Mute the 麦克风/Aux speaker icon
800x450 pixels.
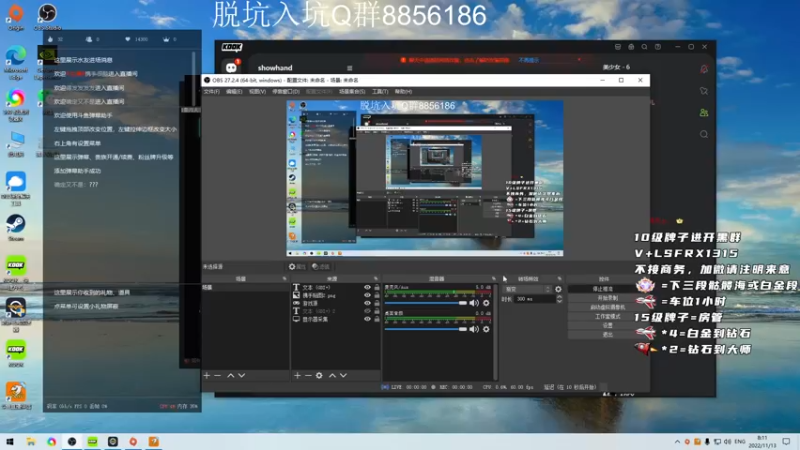[x=474, y=303]
